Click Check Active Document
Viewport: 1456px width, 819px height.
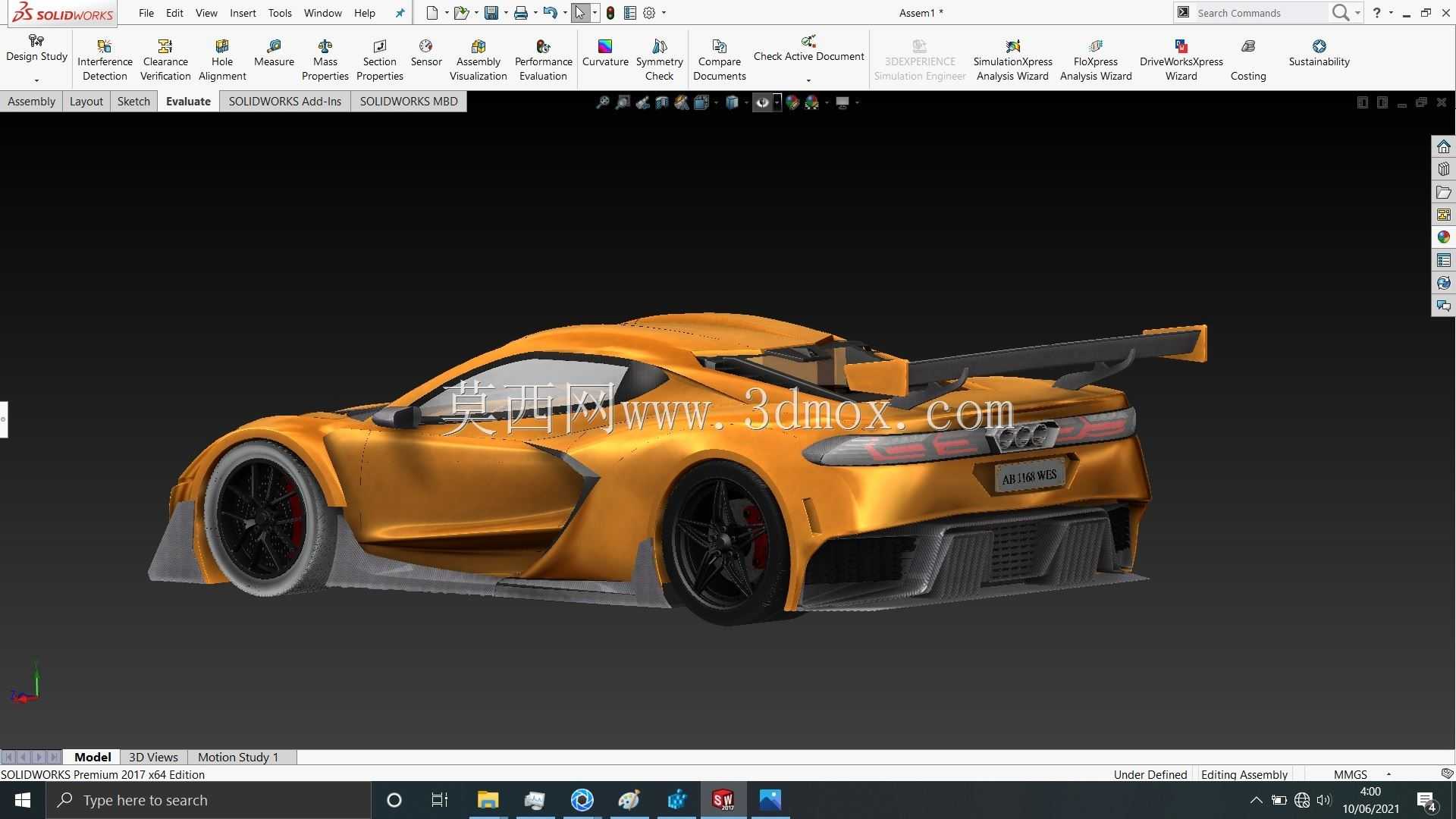808,49
